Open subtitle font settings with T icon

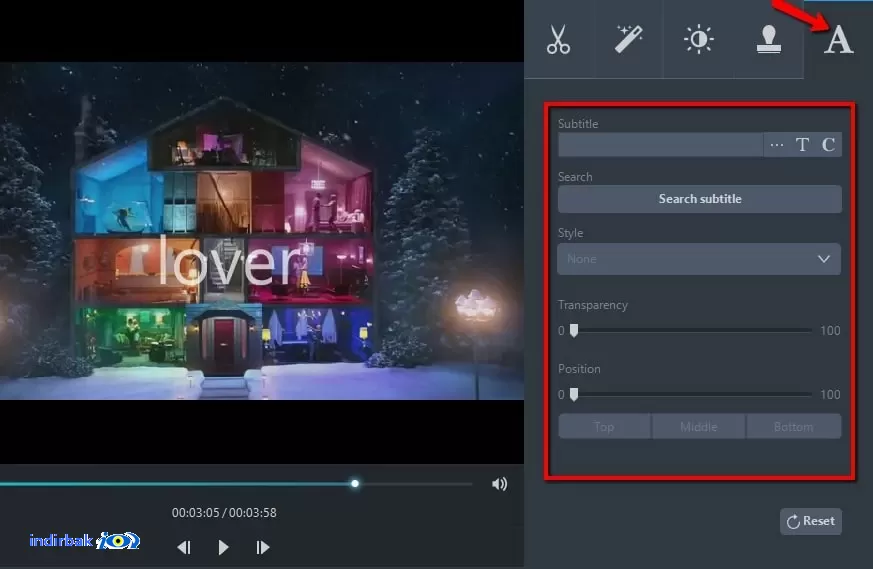tap(802, 145)
